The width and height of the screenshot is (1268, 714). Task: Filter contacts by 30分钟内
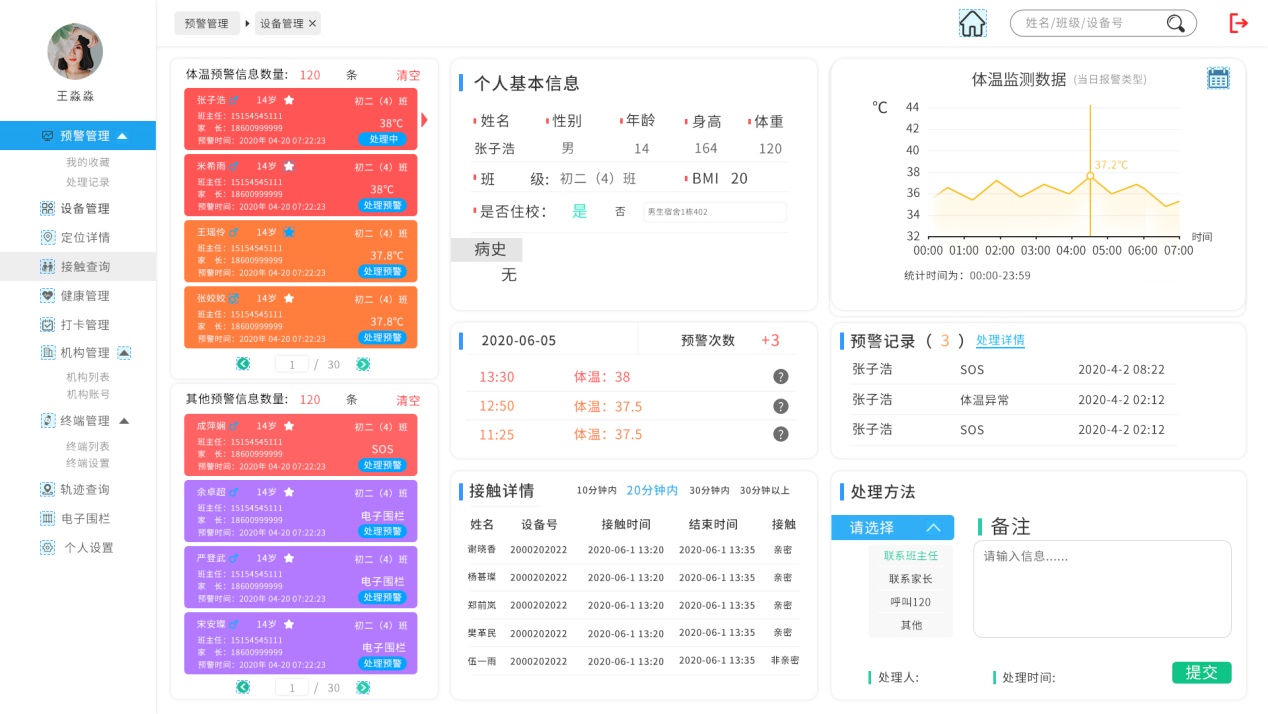709,491
